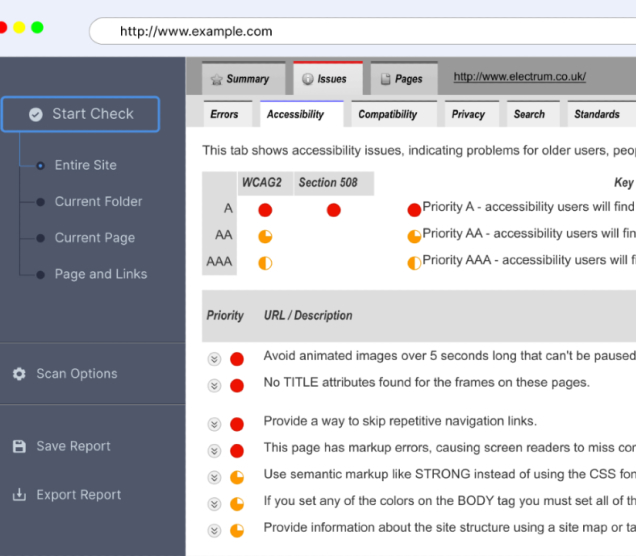Expand the BODY tag colors issue row

click(214, 504)
